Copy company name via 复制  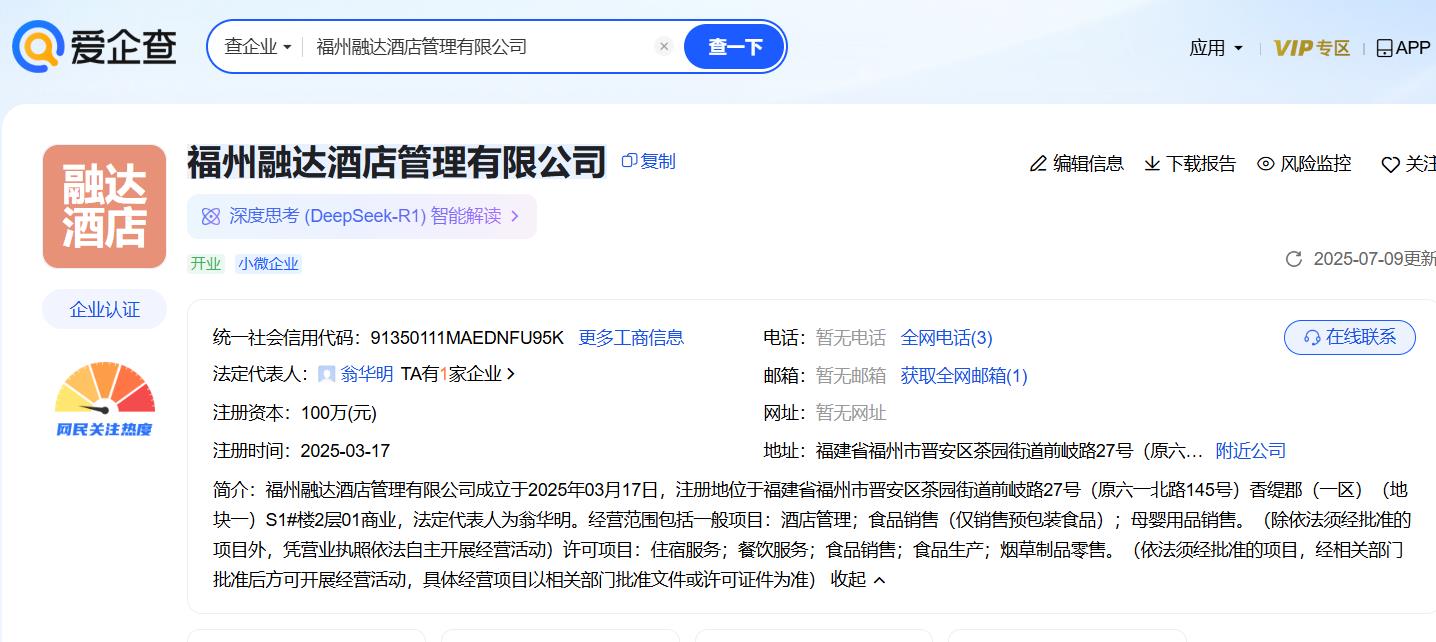coord(649,161)
